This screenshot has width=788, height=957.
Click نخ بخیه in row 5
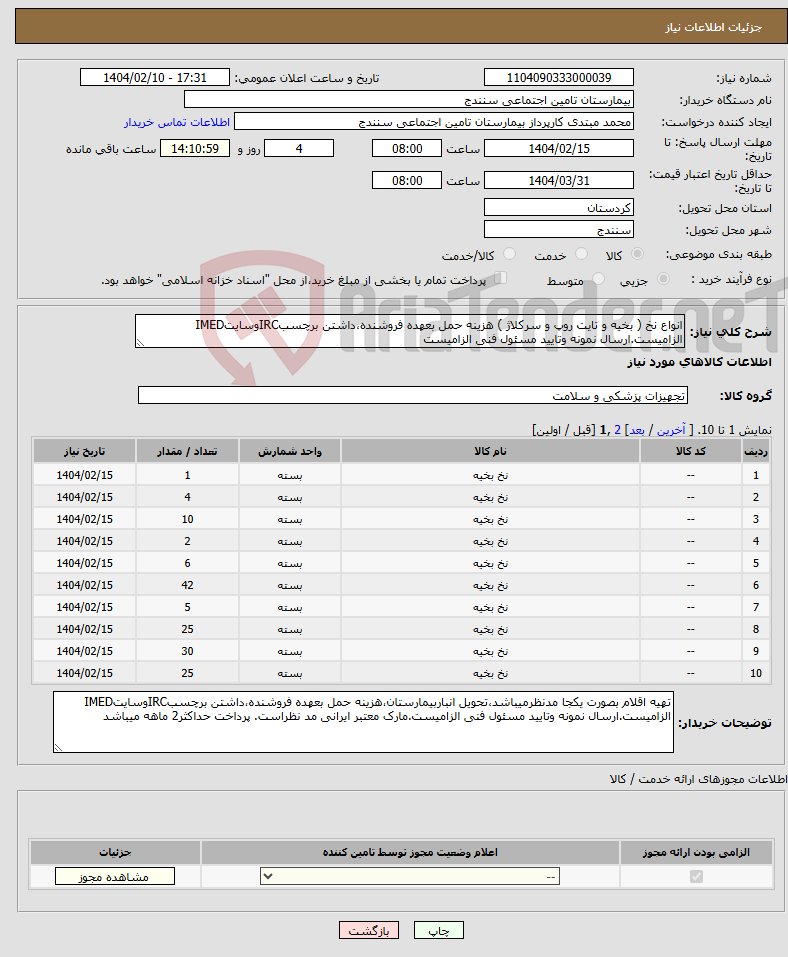pyautogui.click(x=490, y=563)
